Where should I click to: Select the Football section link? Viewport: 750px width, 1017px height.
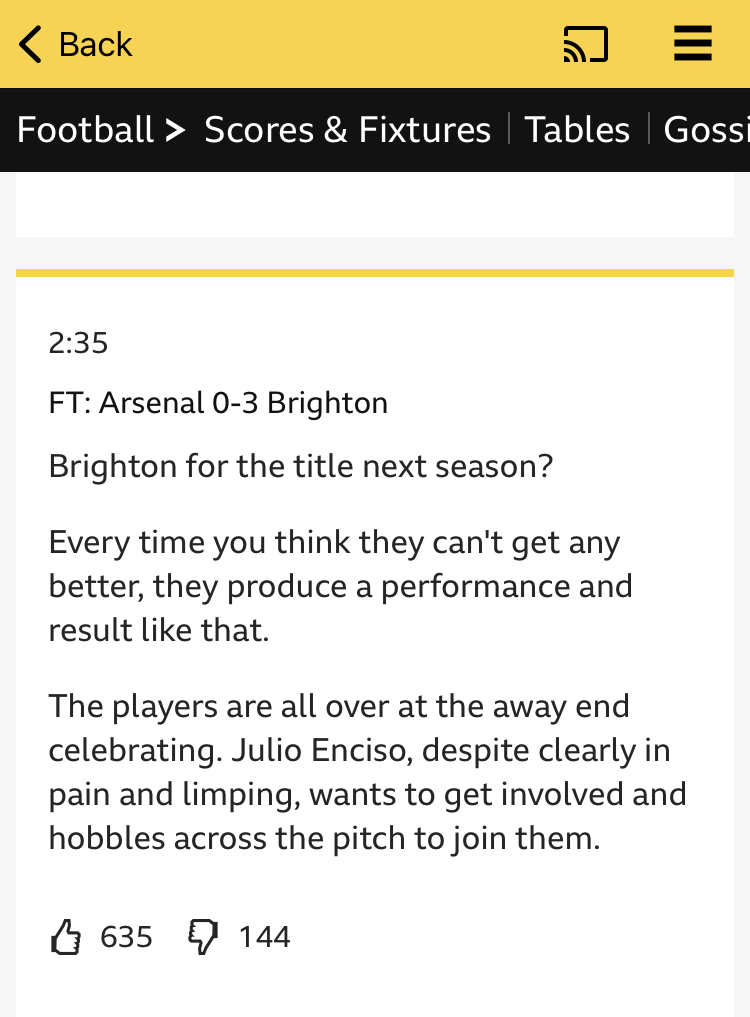(x=85, y=130)
